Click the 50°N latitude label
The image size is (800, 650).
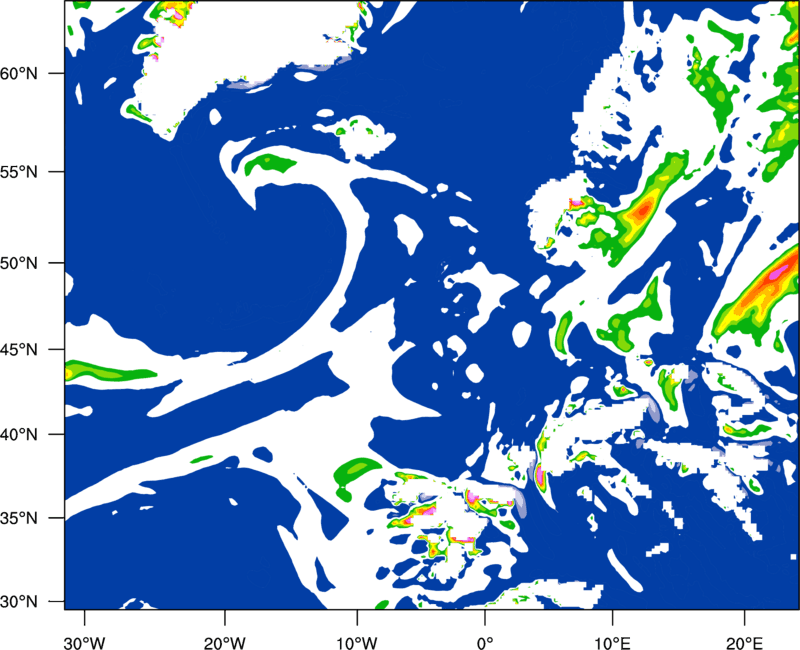[x=19, y=263]
